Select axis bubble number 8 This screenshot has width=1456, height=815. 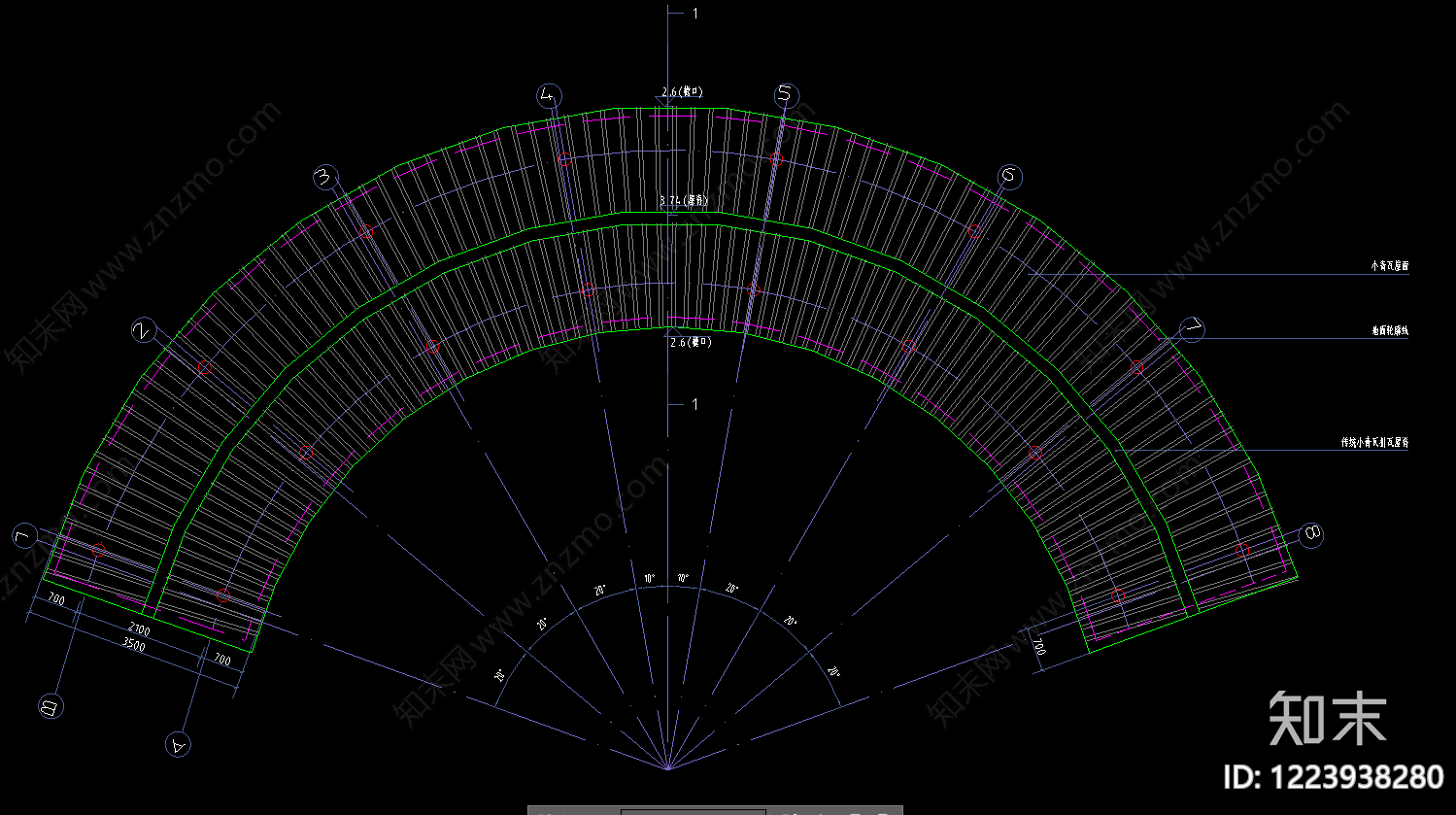coord(1311,533)
